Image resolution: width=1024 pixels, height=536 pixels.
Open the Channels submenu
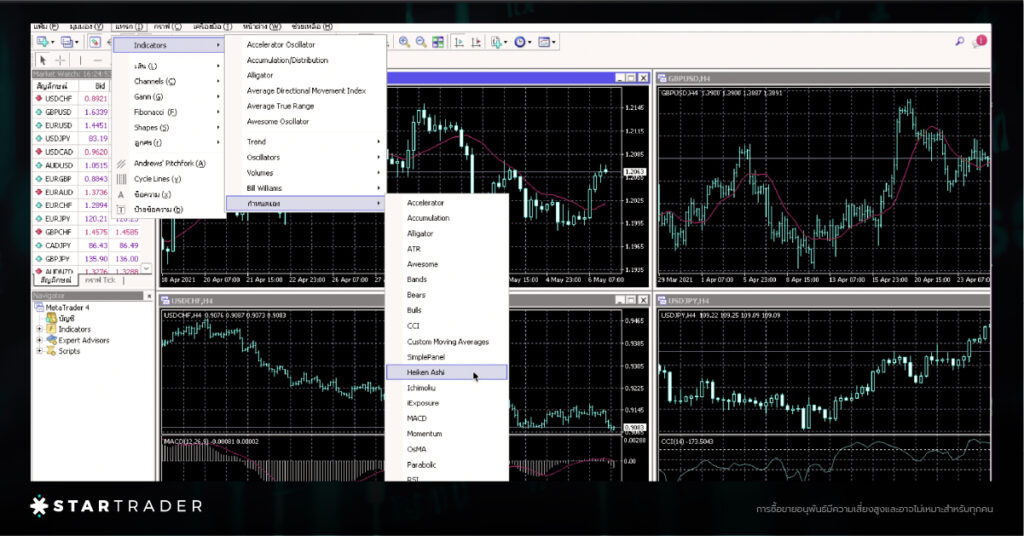(168, 82)
